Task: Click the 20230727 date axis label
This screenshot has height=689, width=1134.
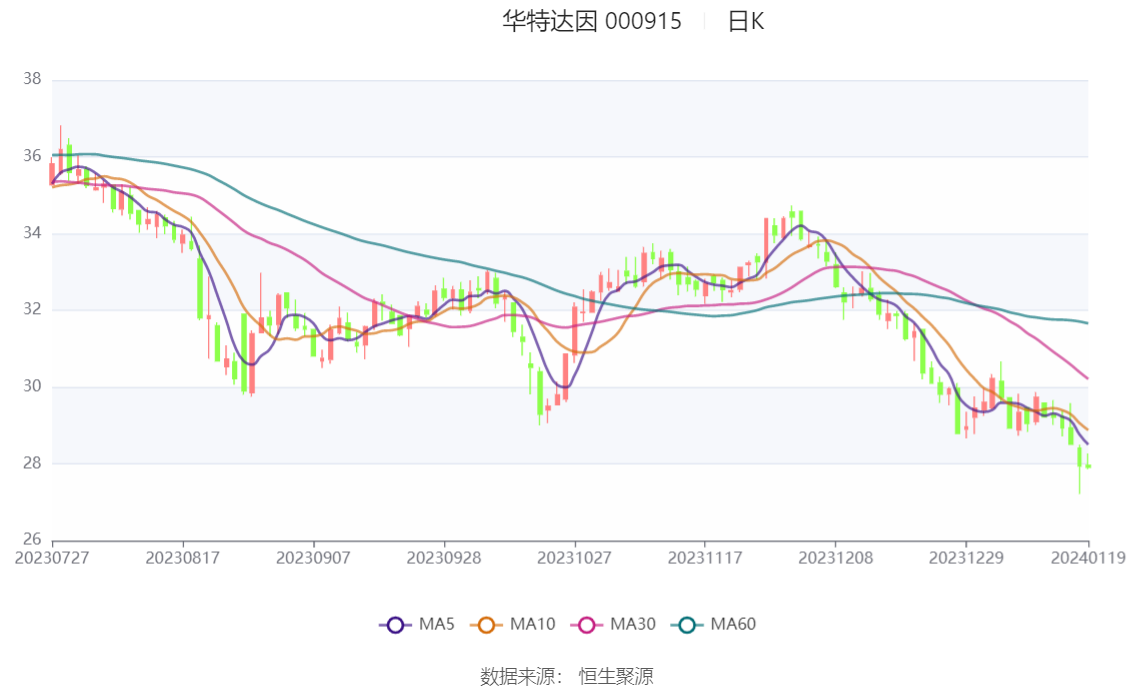Action: (52, 558)
